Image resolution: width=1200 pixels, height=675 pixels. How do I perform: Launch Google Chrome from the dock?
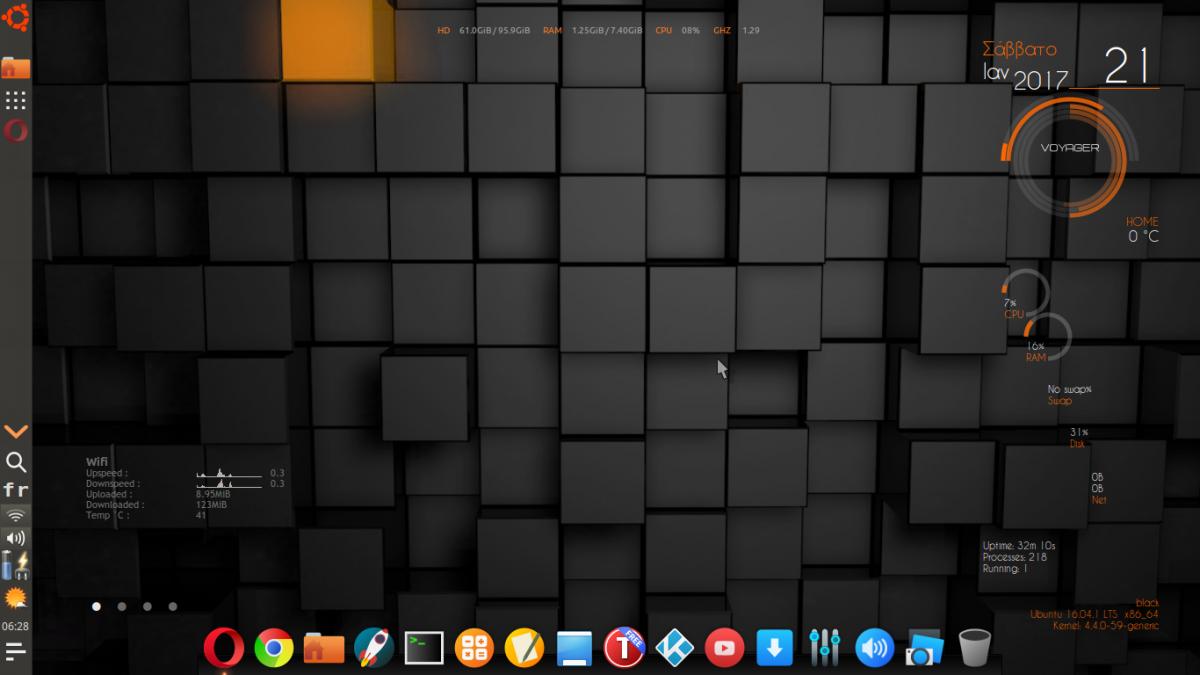click(x=274, y=648)
